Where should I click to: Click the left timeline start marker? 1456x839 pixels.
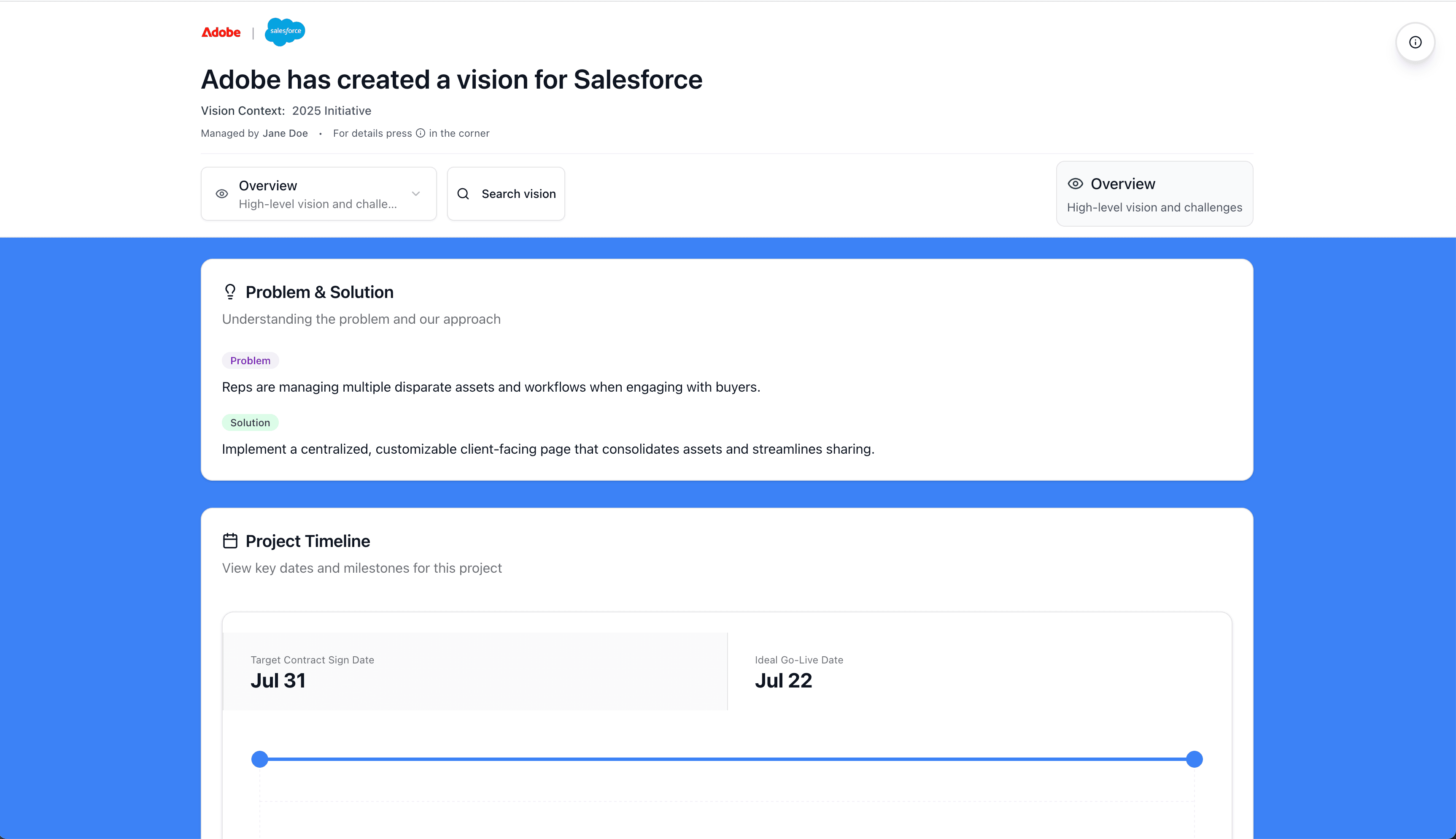pyautogui.click(x=260, y=759)
